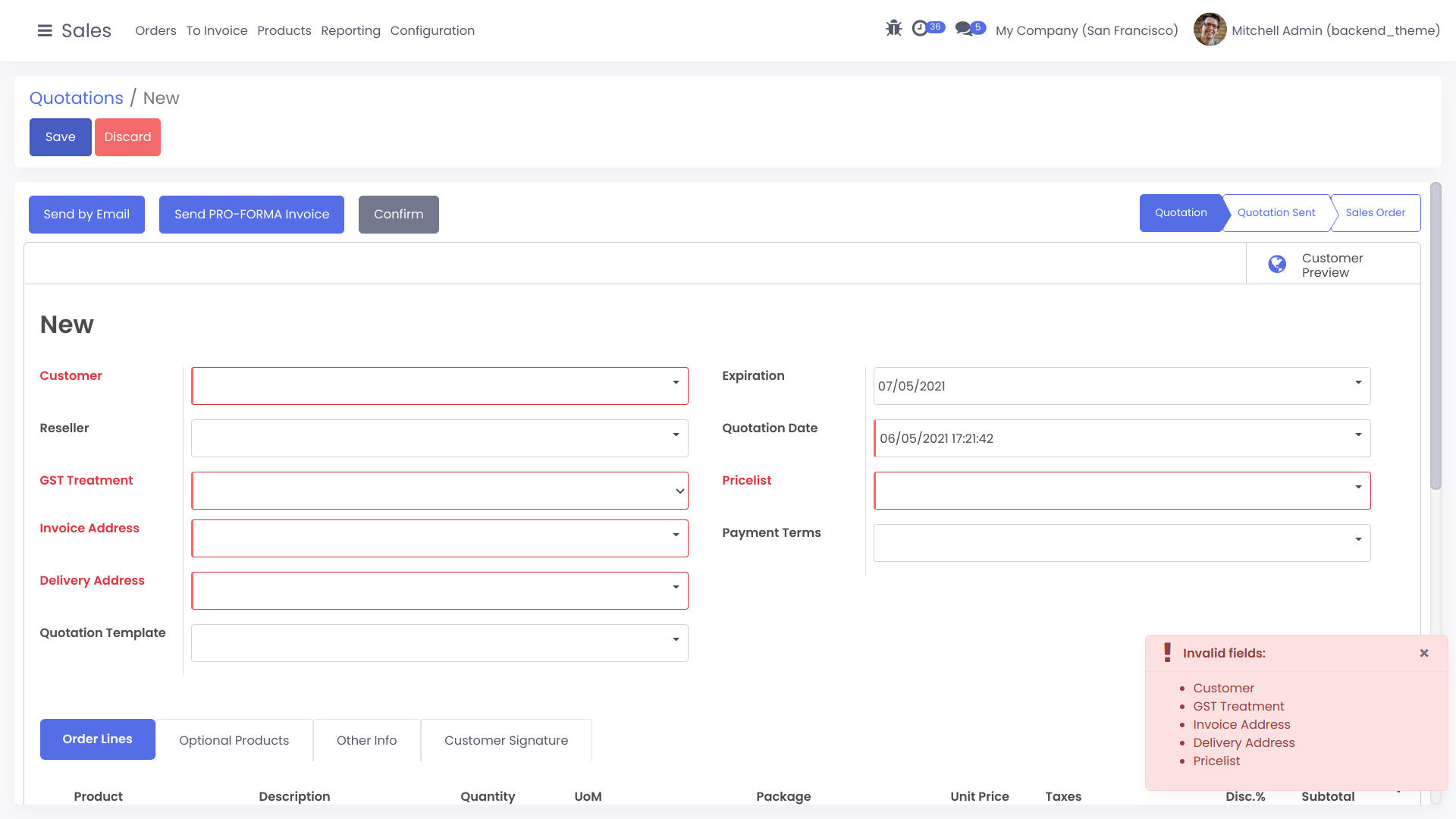
Task: Open the activities clock icon
Action: 920,29
